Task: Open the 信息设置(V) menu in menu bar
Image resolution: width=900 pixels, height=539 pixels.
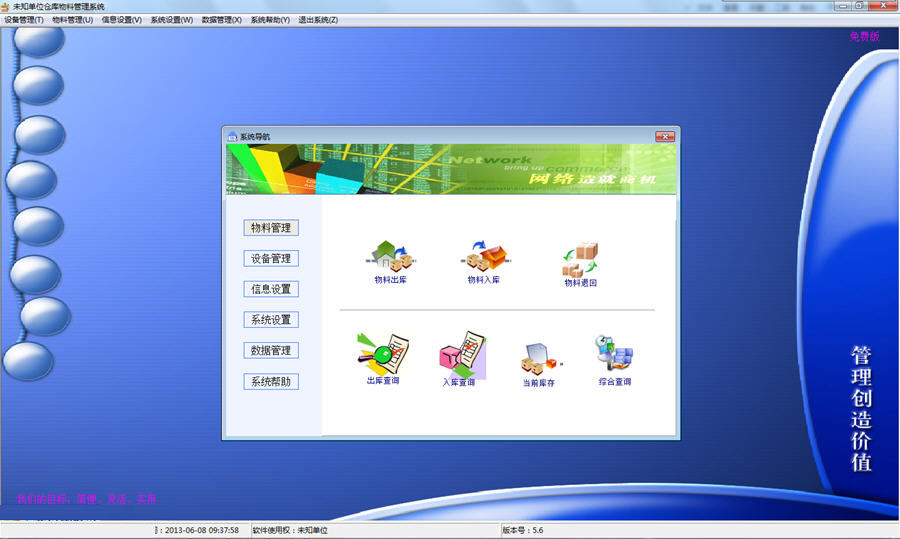Action: [121, 20]
